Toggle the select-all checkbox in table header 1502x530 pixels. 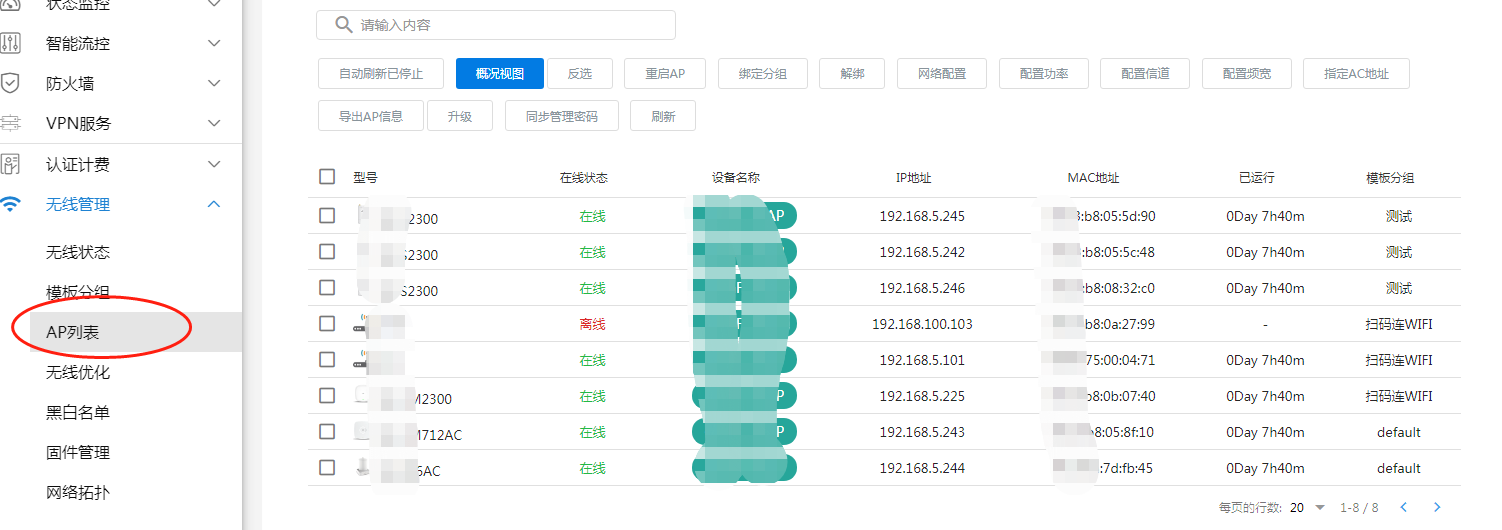click(x=327, y=177)
